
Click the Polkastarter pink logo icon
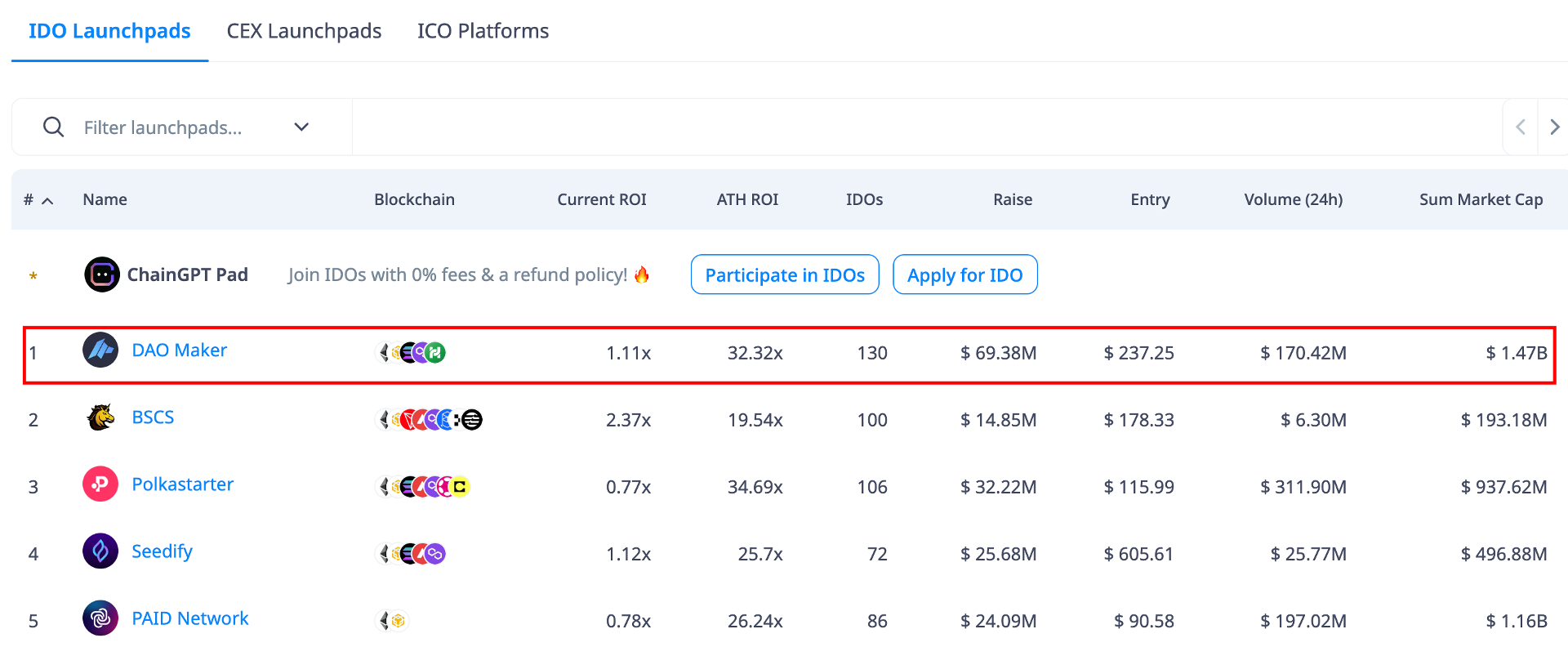[100, 484]
